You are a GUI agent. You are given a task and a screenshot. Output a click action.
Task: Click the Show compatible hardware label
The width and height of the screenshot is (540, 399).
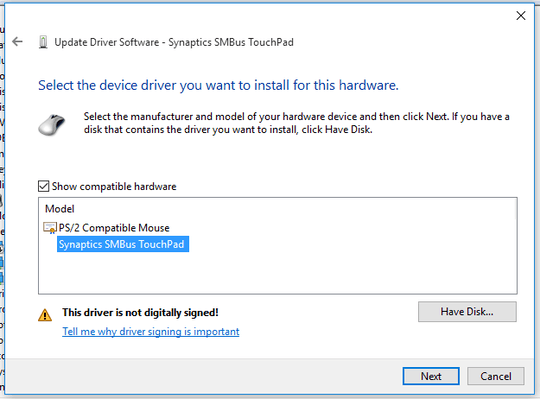click(x=114, y=186)
